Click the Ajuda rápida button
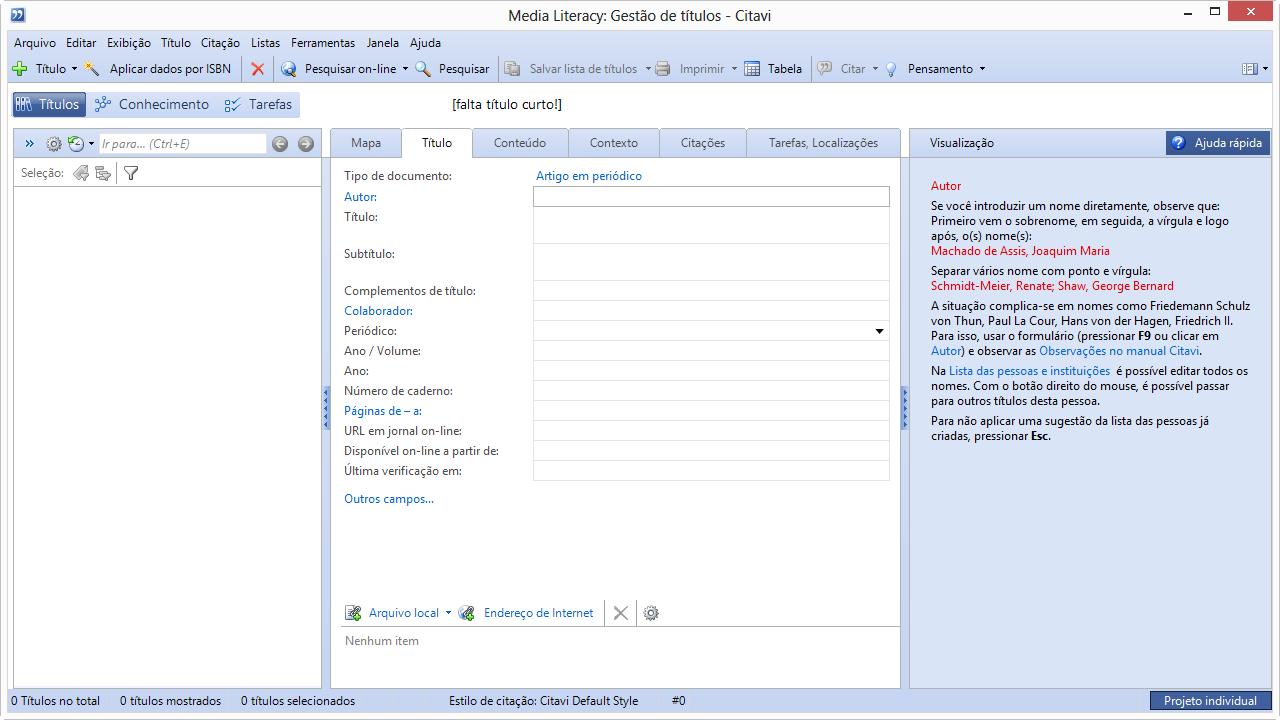1280x720 pixels. 1218,143
